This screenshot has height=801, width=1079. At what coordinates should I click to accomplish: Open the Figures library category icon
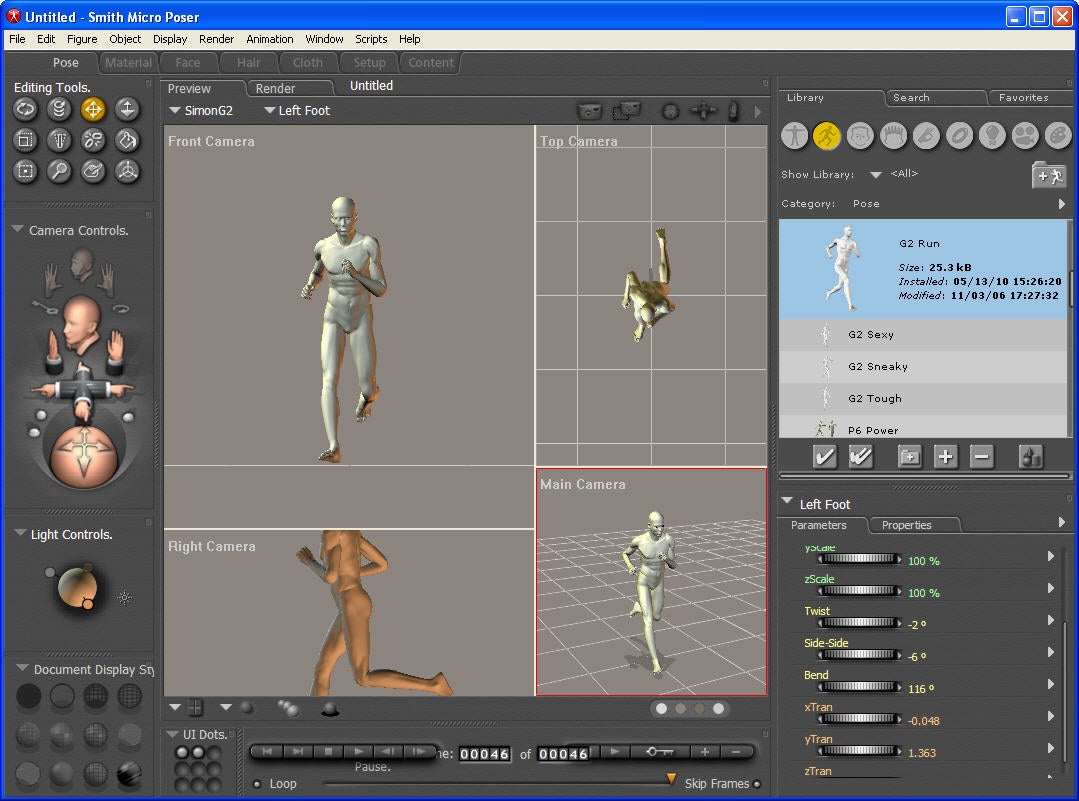pyautogui.click(x=795, y=135)
